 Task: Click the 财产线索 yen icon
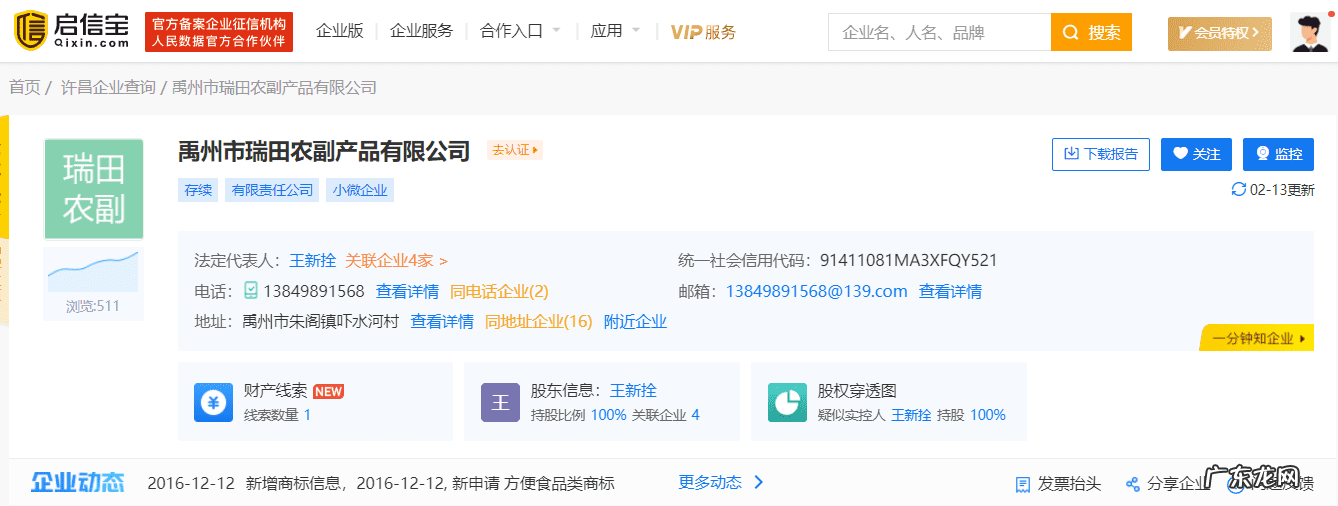tap(213, 402)
